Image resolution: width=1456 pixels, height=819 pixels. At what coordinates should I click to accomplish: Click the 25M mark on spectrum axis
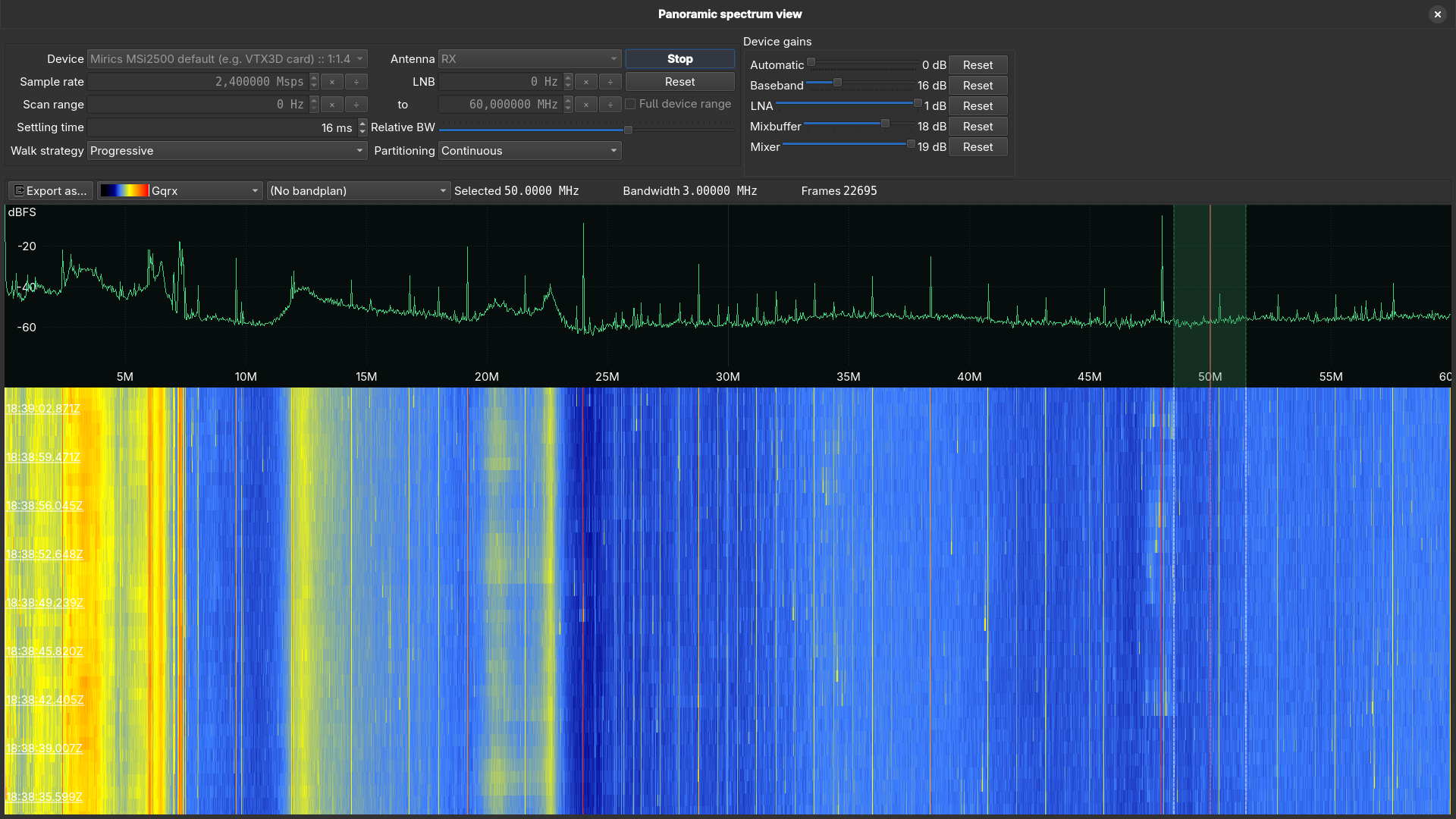(x=607, y=377)
